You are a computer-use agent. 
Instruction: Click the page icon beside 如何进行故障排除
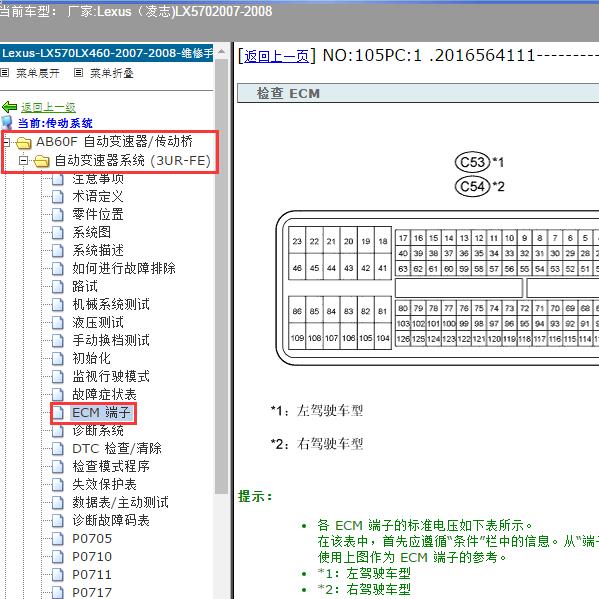tap(58, 269)
